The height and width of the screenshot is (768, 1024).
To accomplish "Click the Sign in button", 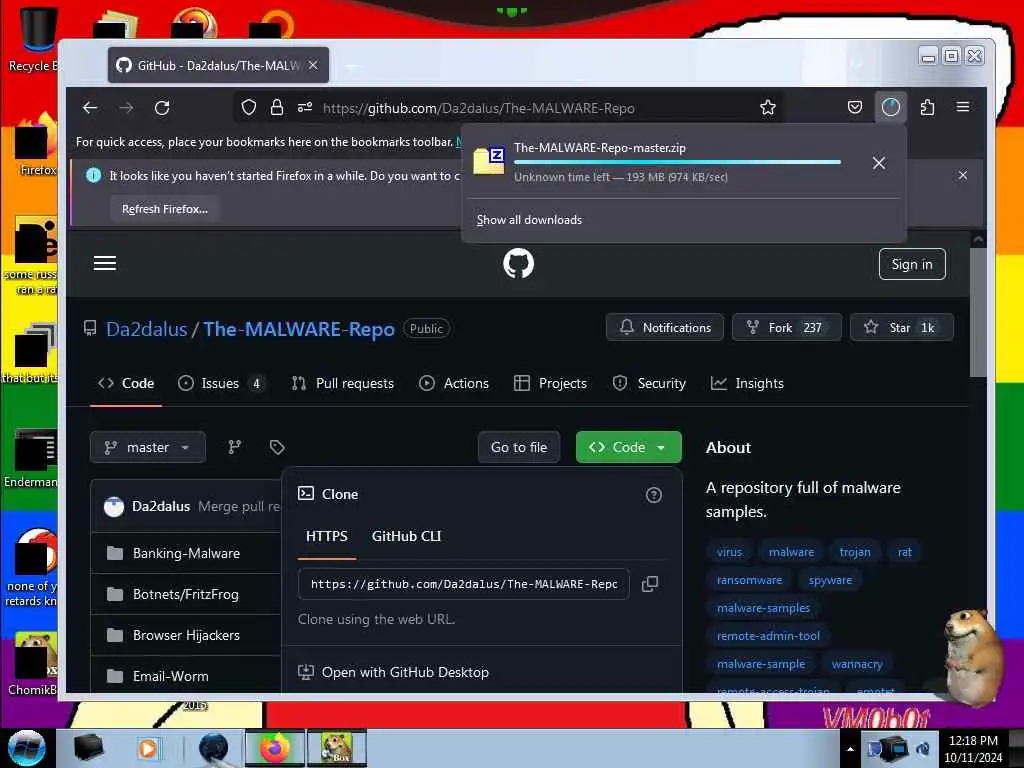I will point(912,264).
